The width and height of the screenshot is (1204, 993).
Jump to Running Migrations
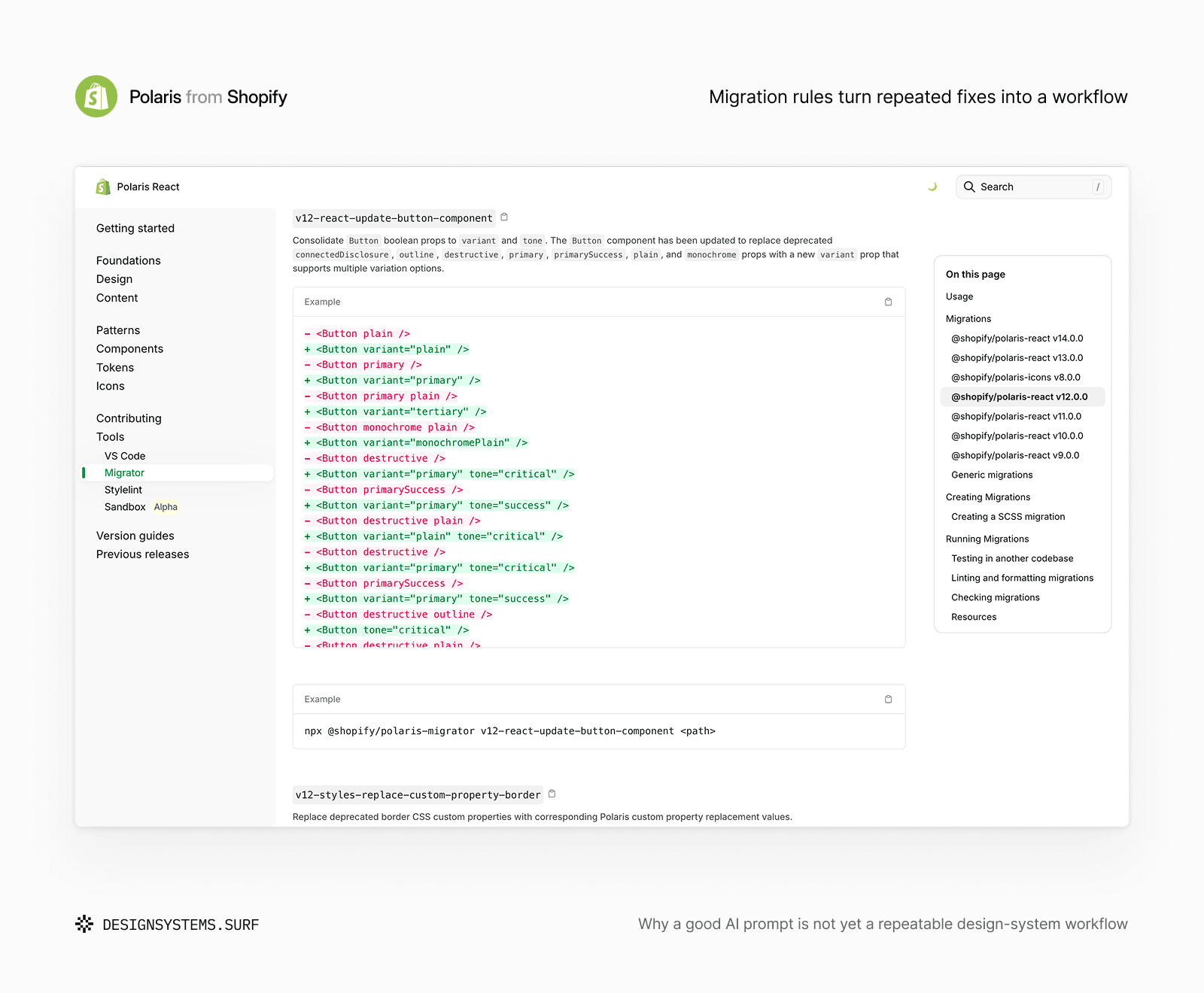[x=987, y=539]
